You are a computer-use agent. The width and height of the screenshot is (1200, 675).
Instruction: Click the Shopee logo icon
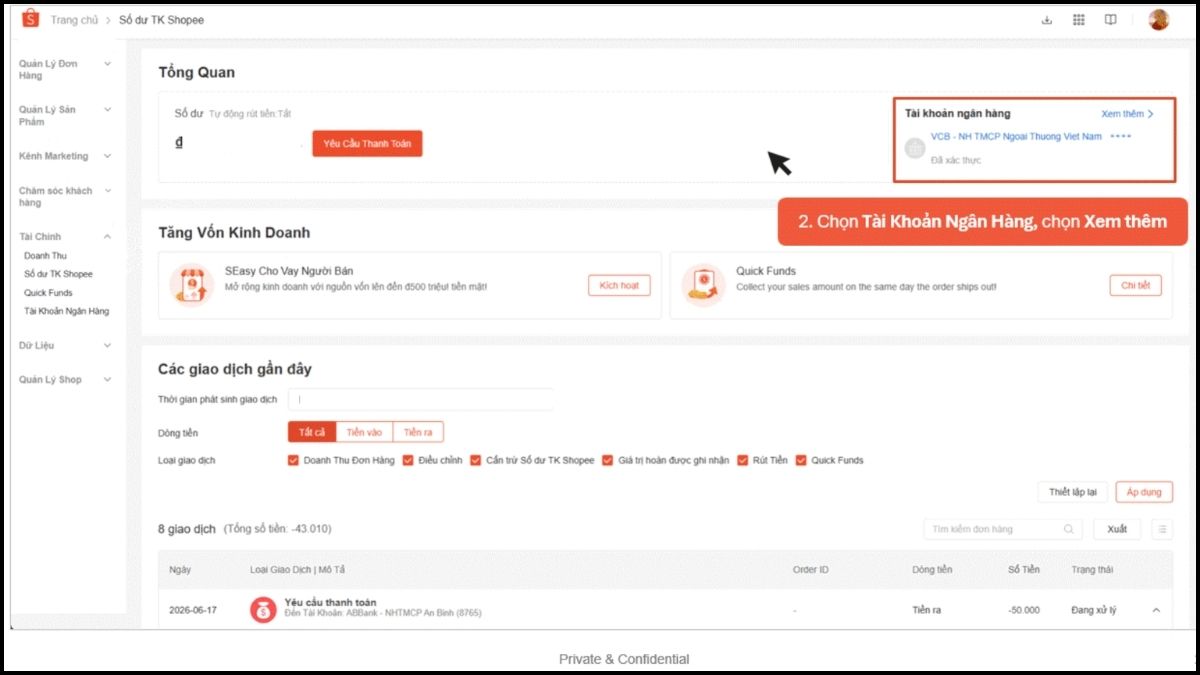tap(30, 19)
